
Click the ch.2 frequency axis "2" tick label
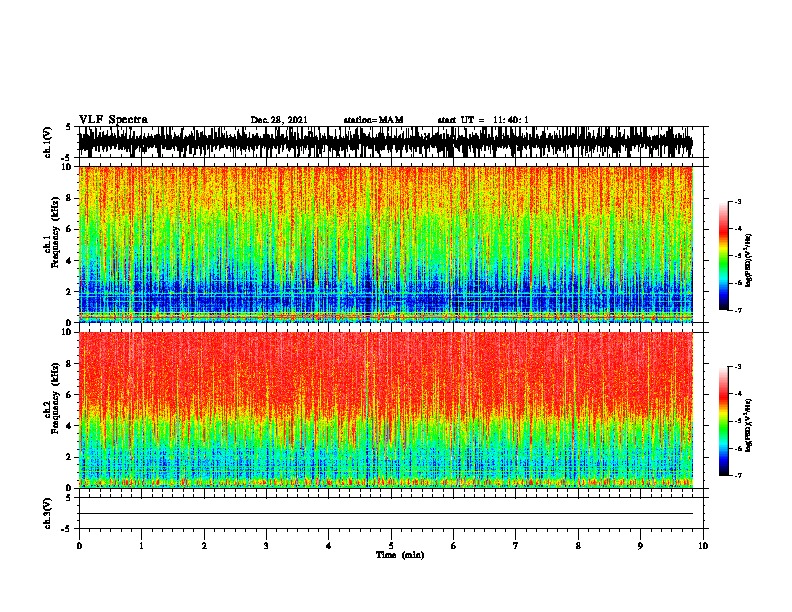pyautogui.click(x=69, y=457)
